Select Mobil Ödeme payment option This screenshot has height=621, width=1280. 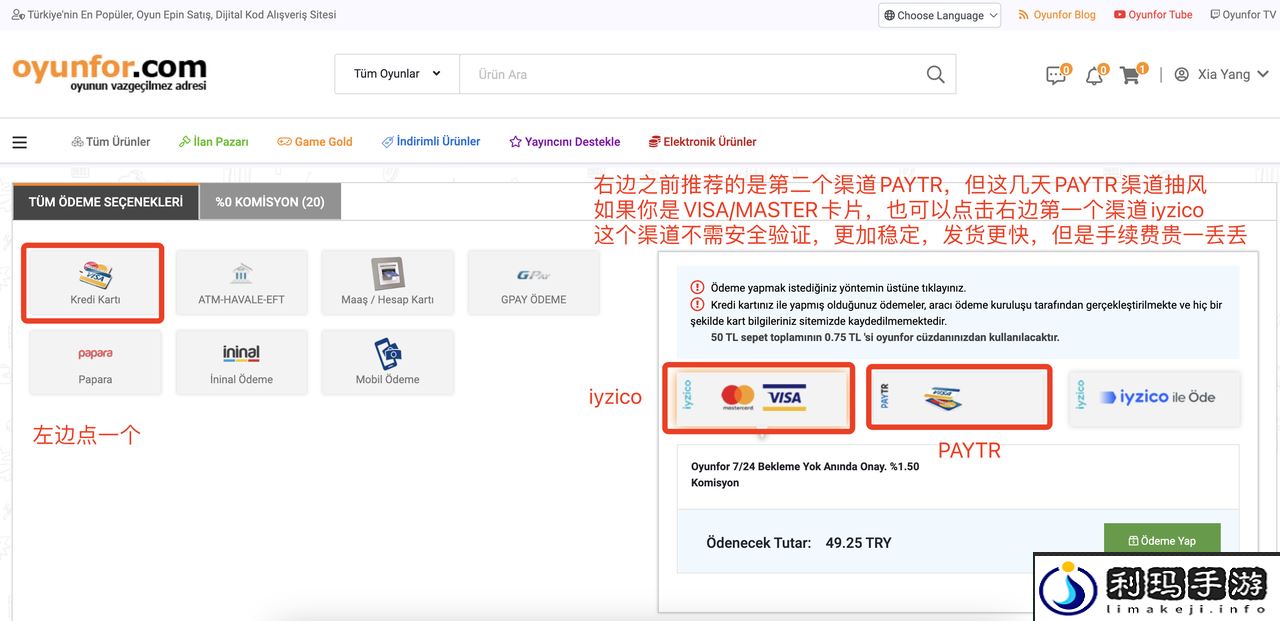(387, 363)
